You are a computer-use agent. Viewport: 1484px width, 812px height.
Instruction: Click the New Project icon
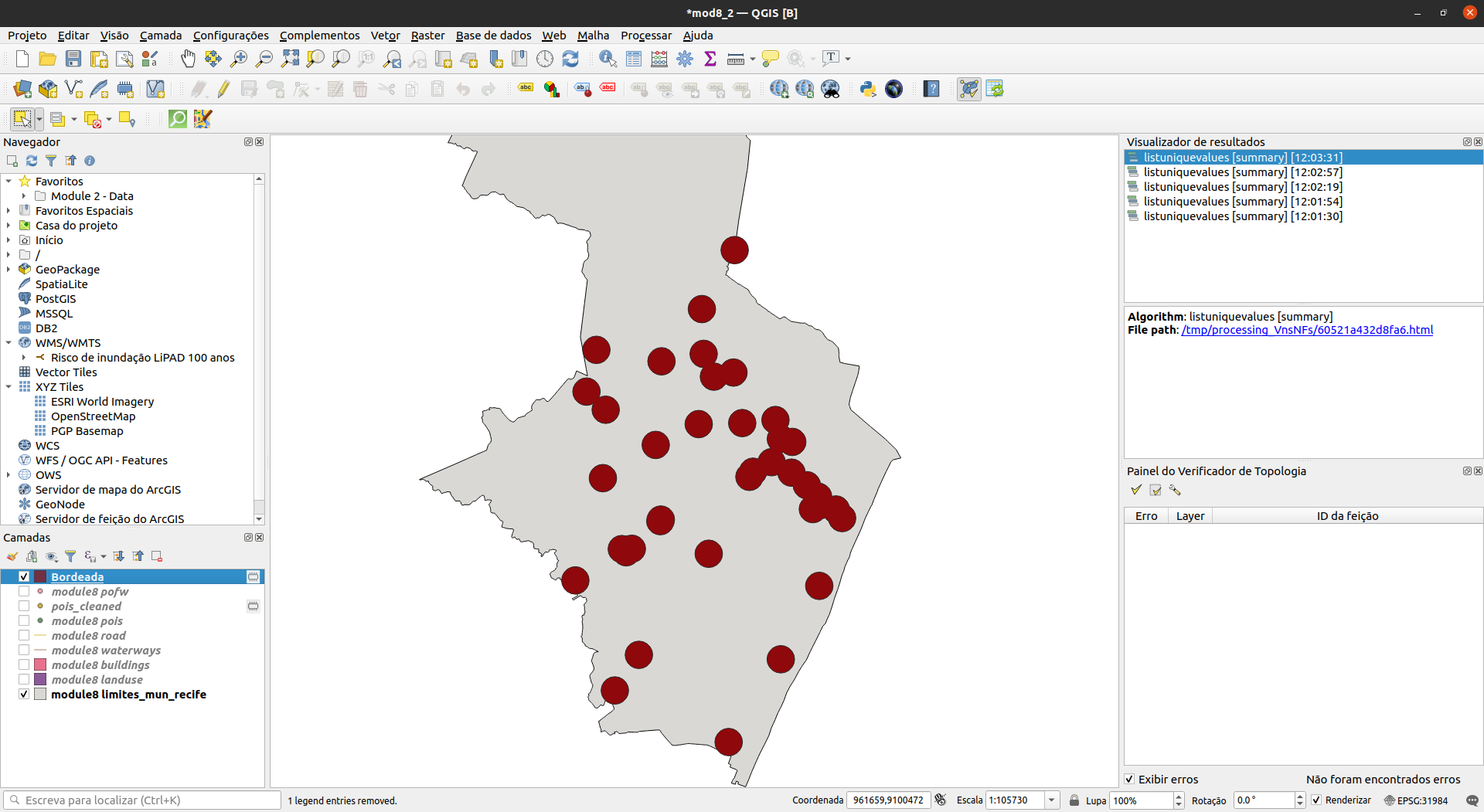[x=22, y=59]
